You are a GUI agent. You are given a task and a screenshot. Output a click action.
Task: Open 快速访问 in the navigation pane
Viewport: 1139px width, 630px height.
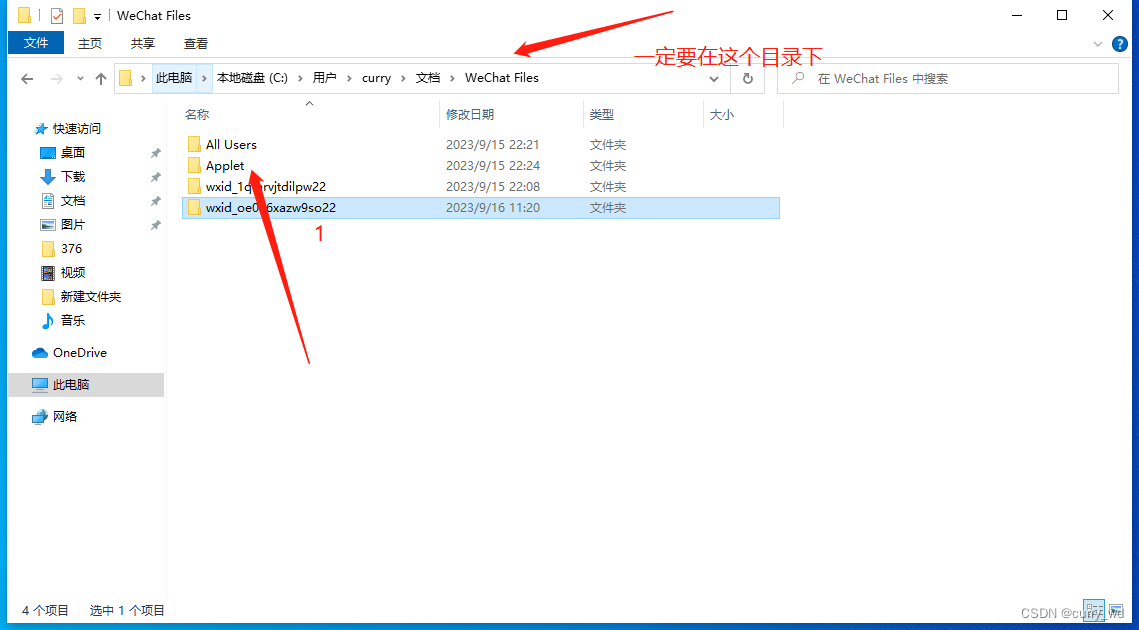click(76, 129)
